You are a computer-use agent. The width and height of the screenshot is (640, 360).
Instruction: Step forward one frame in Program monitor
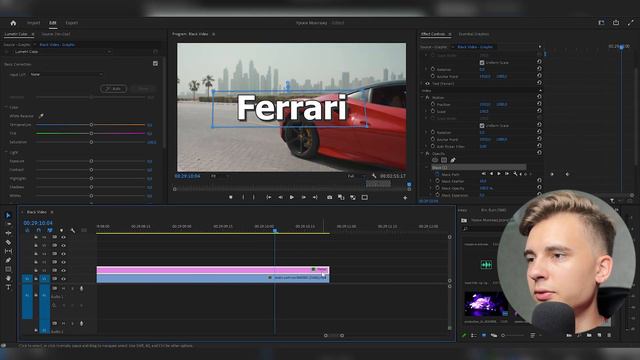303,198
